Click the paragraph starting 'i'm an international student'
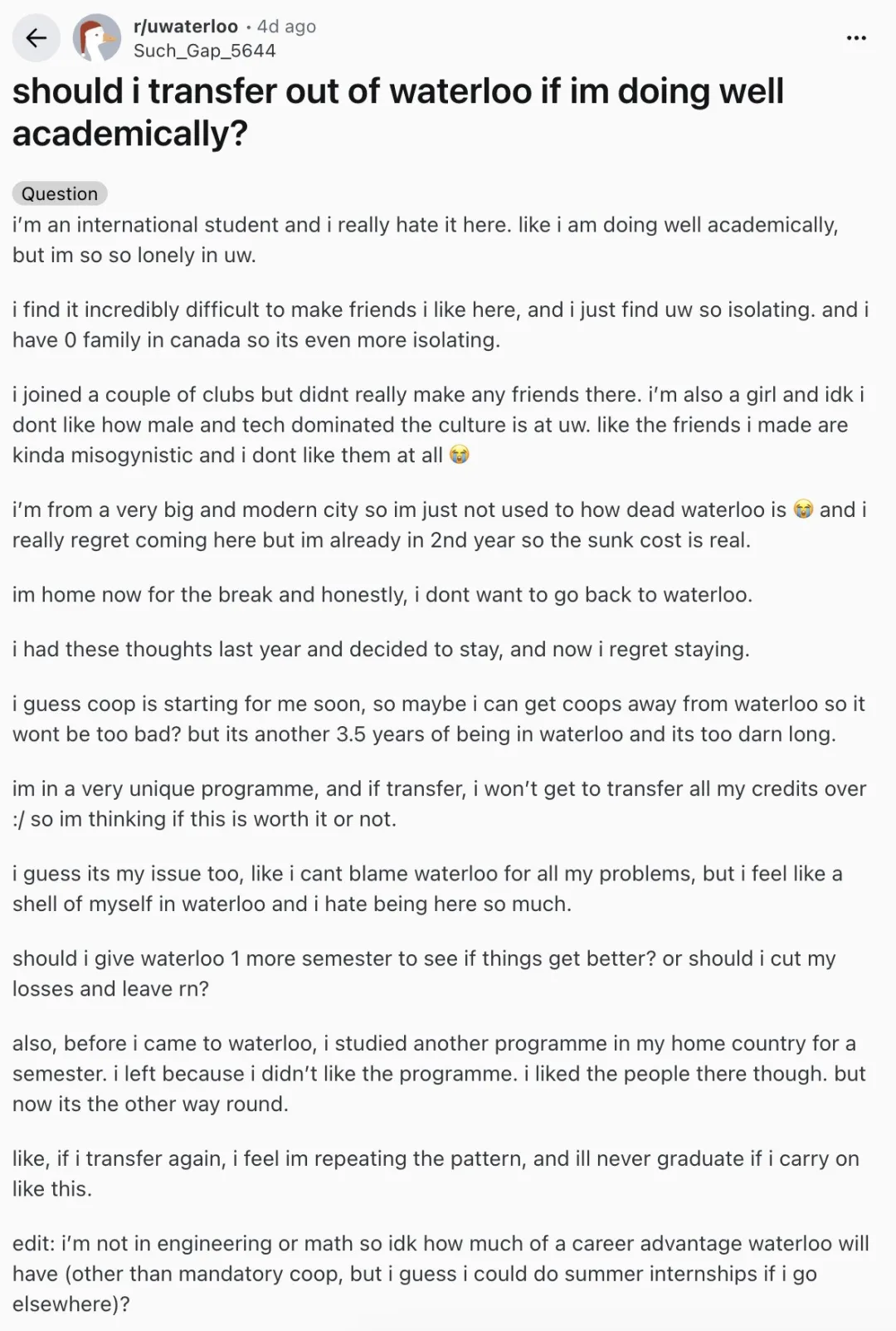896x1331 pixels. tap(425, 240)
